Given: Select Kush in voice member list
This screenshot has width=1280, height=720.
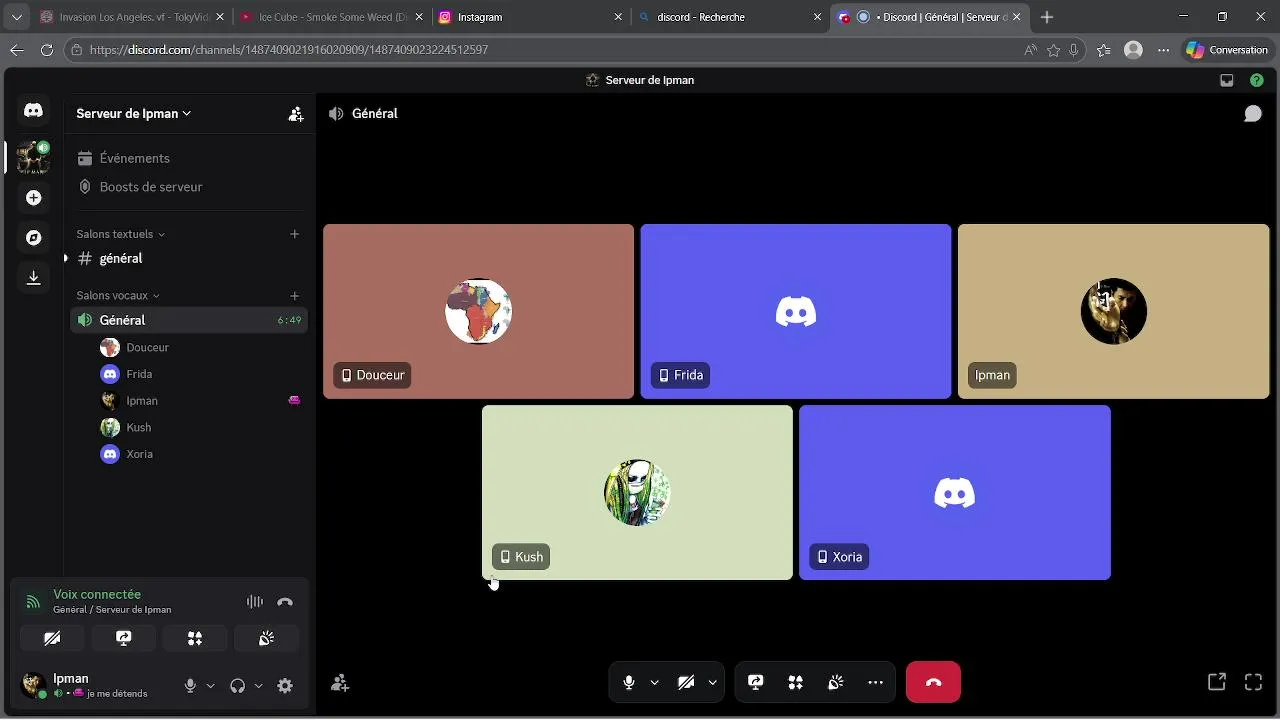Looking at the screenshot, I should [200, 427].
